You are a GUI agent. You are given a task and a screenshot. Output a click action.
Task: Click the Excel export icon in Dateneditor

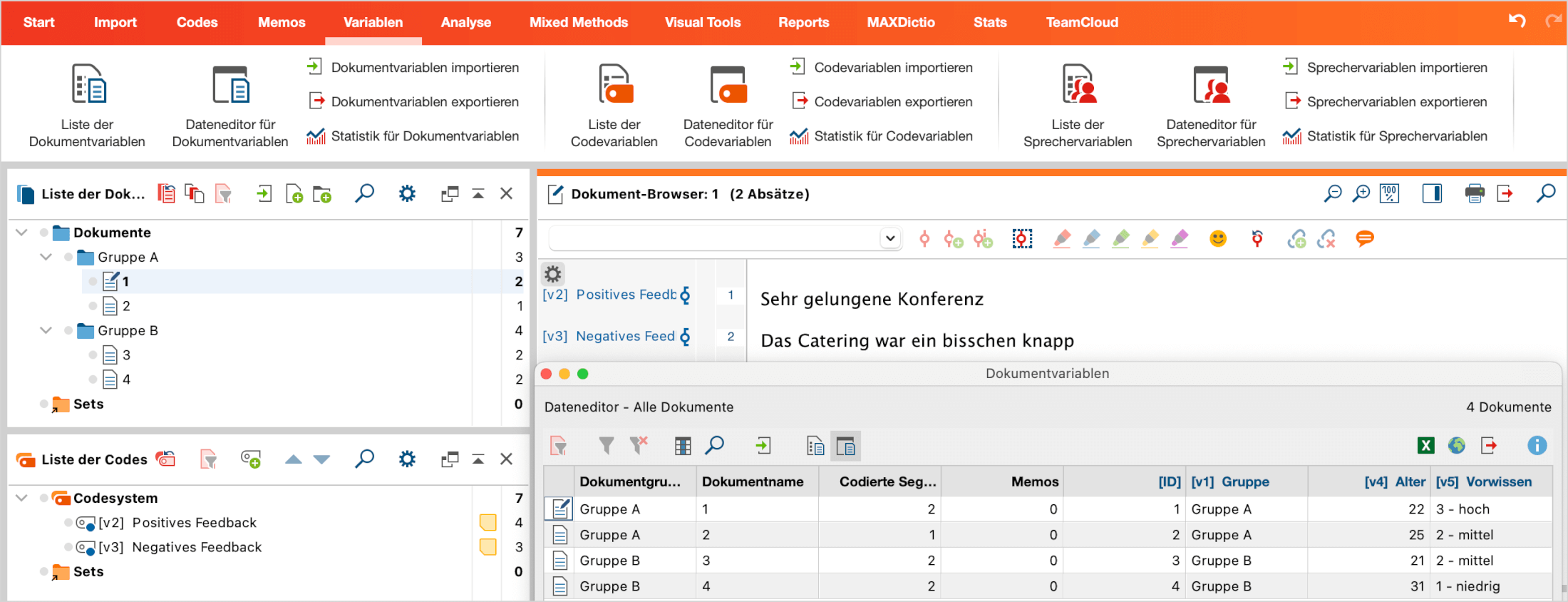(x=1425, y=446)
